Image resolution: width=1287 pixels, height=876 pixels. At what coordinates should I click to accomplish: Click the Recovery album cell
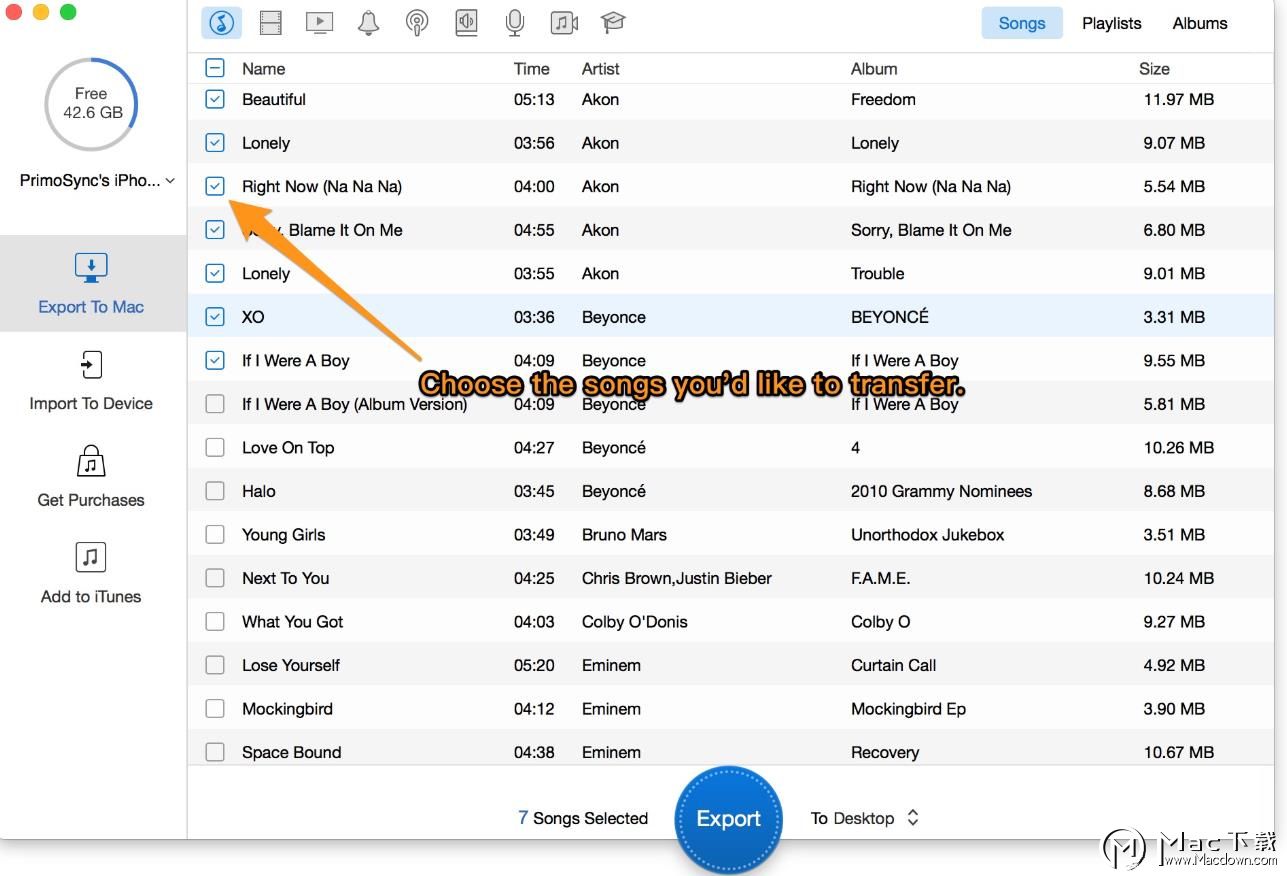click(x=885, y=752)
